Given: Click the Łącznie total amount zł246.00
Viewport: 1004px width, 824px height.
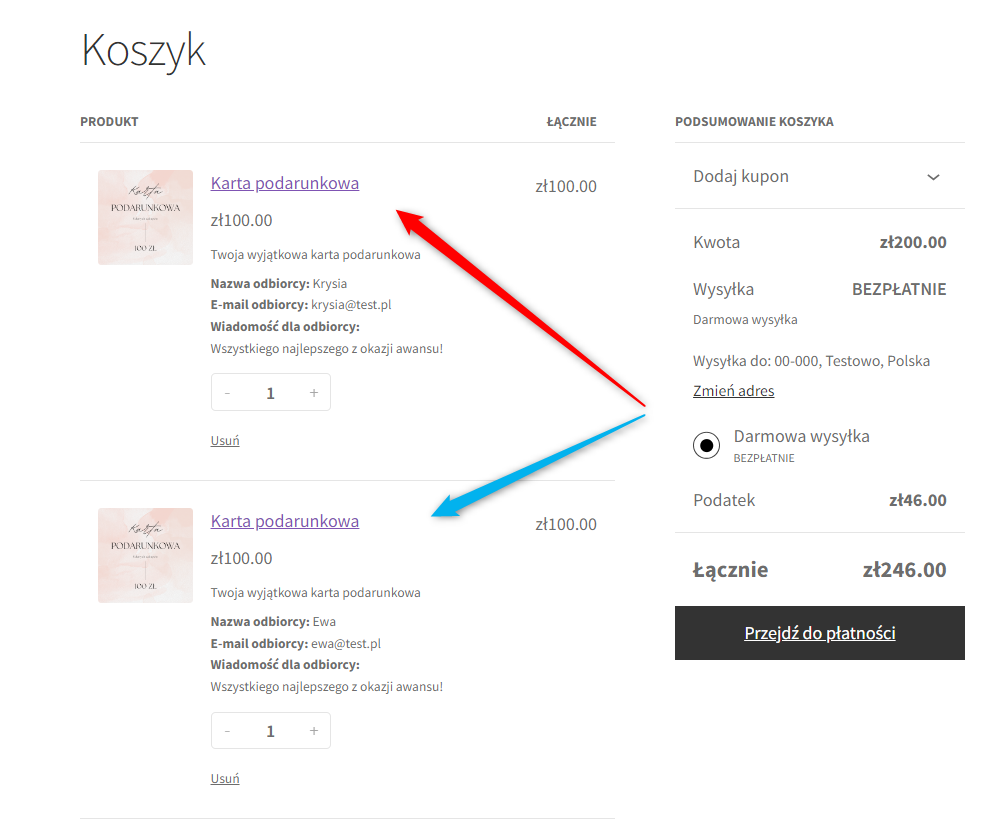Looking at the screenshot, I should (904, 570).
